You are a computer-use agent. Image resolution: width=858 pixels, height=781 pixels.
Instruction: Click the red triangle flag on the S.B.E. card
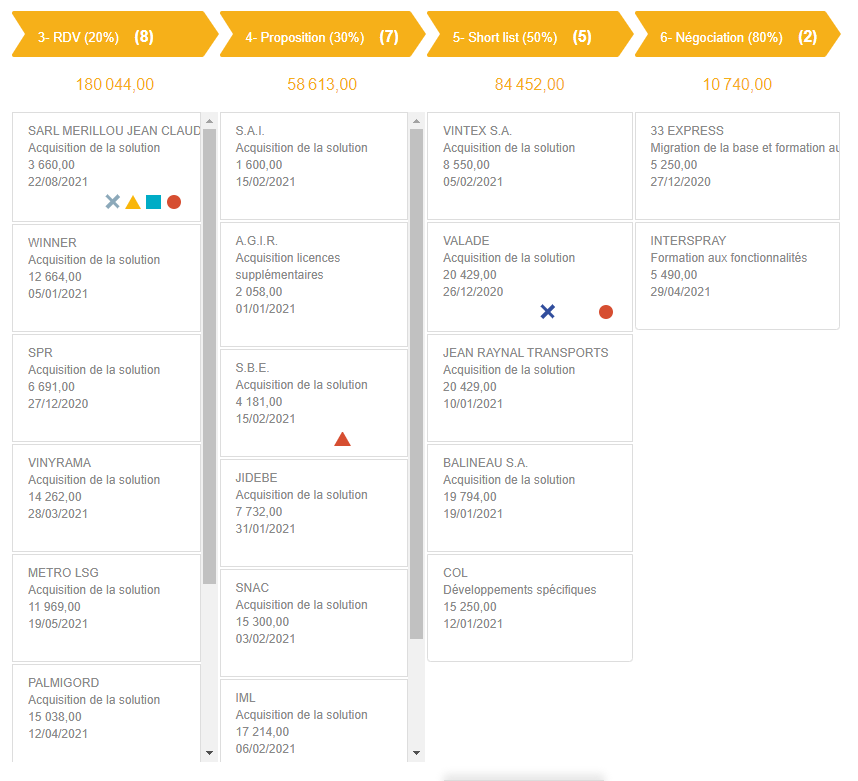tap(343, 438)
